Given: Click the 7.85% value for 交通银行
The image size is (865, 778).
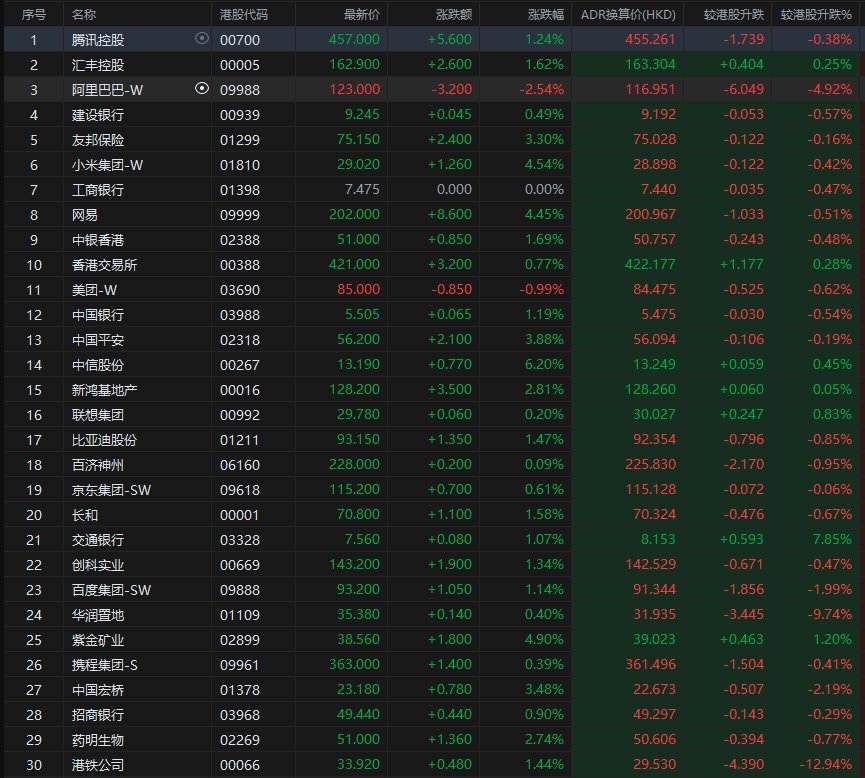Looking at the screenshot, I should pyautogui.click(x=832, y=540).
